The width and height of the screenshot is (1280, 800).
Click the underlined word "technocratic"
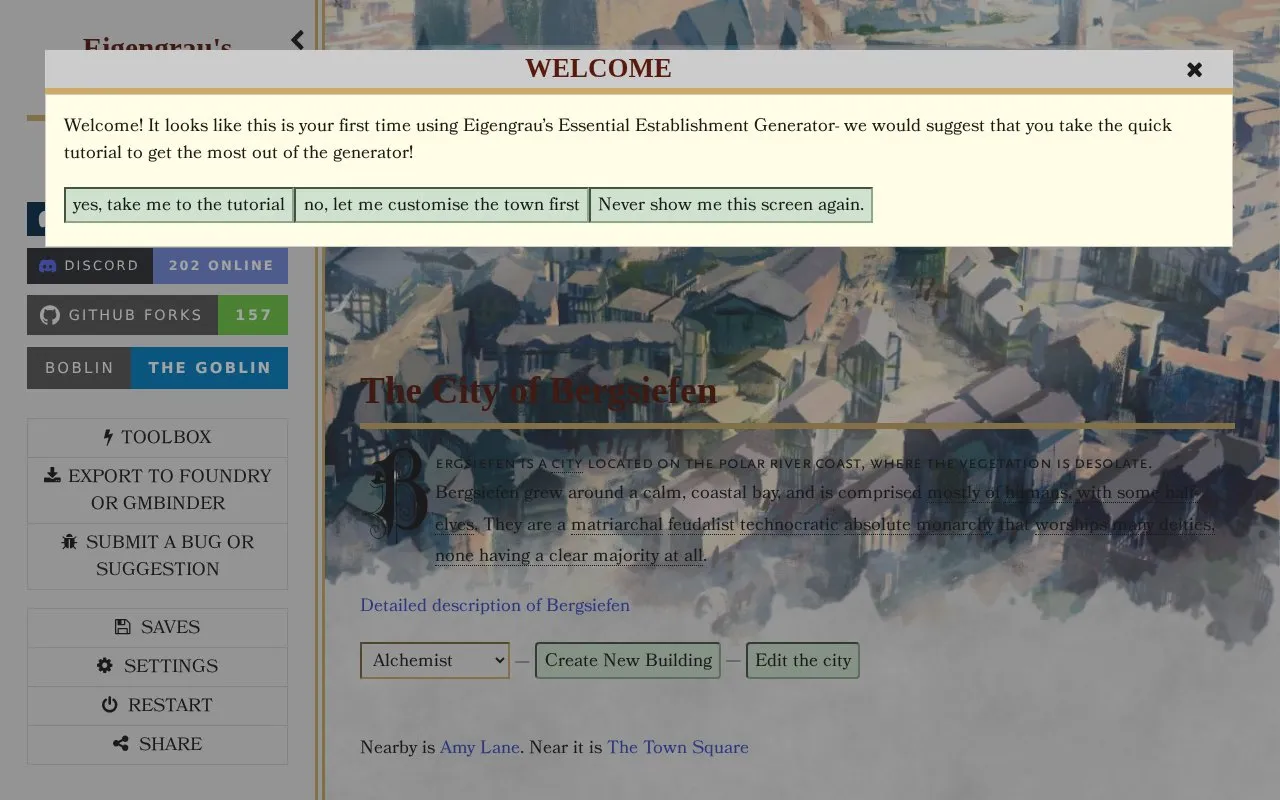pos(789,525)
